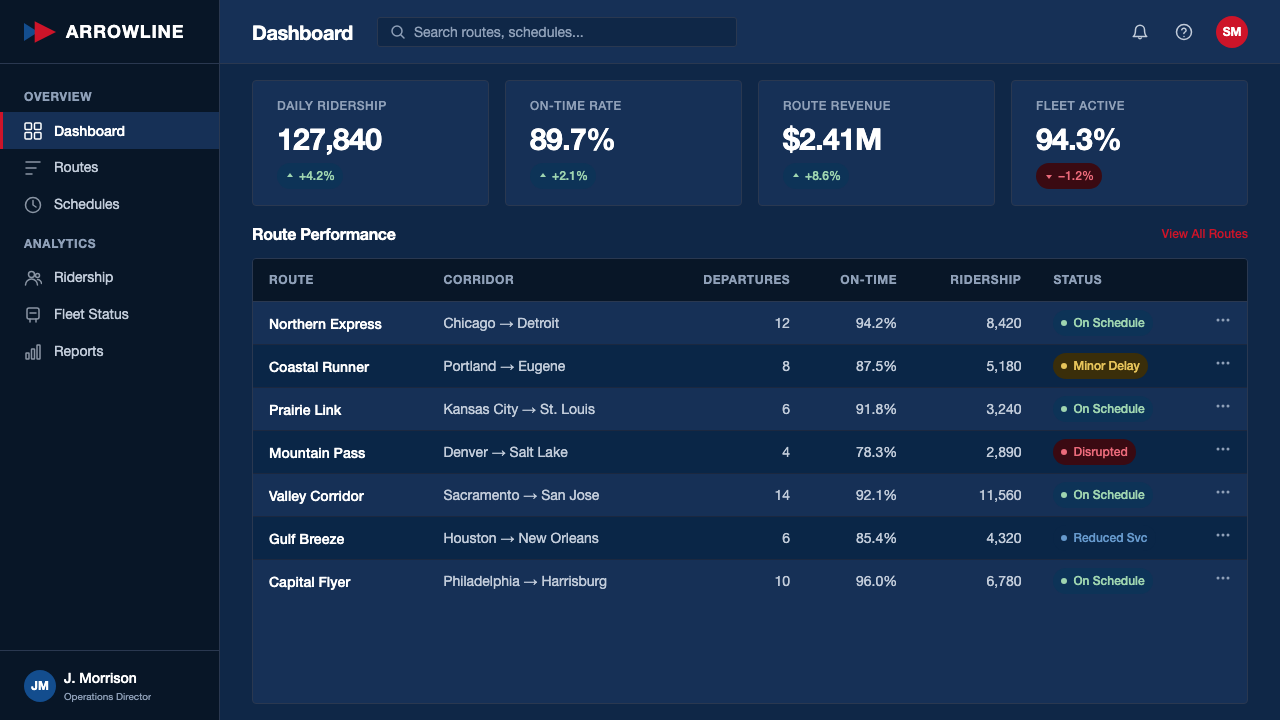The height and width of the screenshot is (720, 1280).
Task: Open the Schedules clock icon
Action: [x=33, y=205]
